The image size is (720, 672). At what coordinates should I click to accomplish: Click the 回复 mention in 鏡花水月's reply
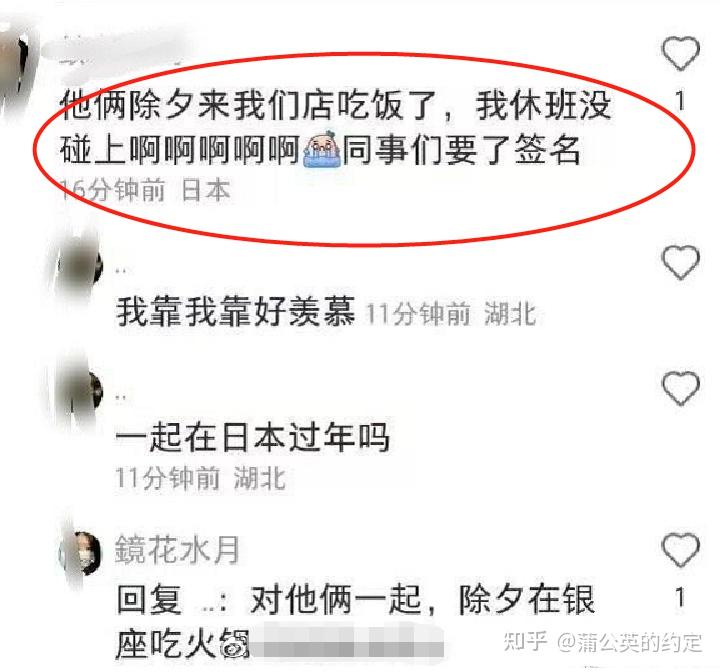tap(148, 599)
